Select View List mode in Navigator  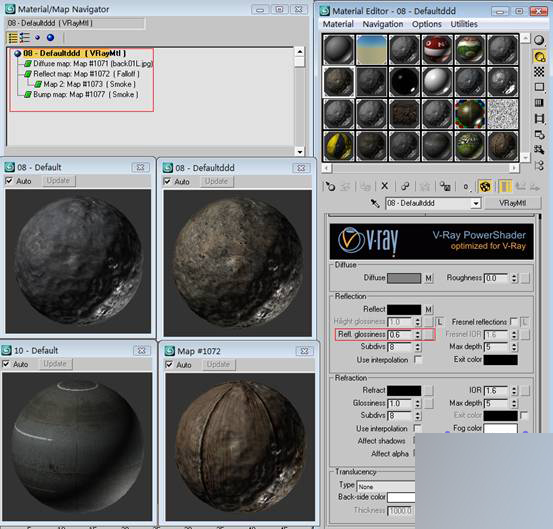point(12,37)
